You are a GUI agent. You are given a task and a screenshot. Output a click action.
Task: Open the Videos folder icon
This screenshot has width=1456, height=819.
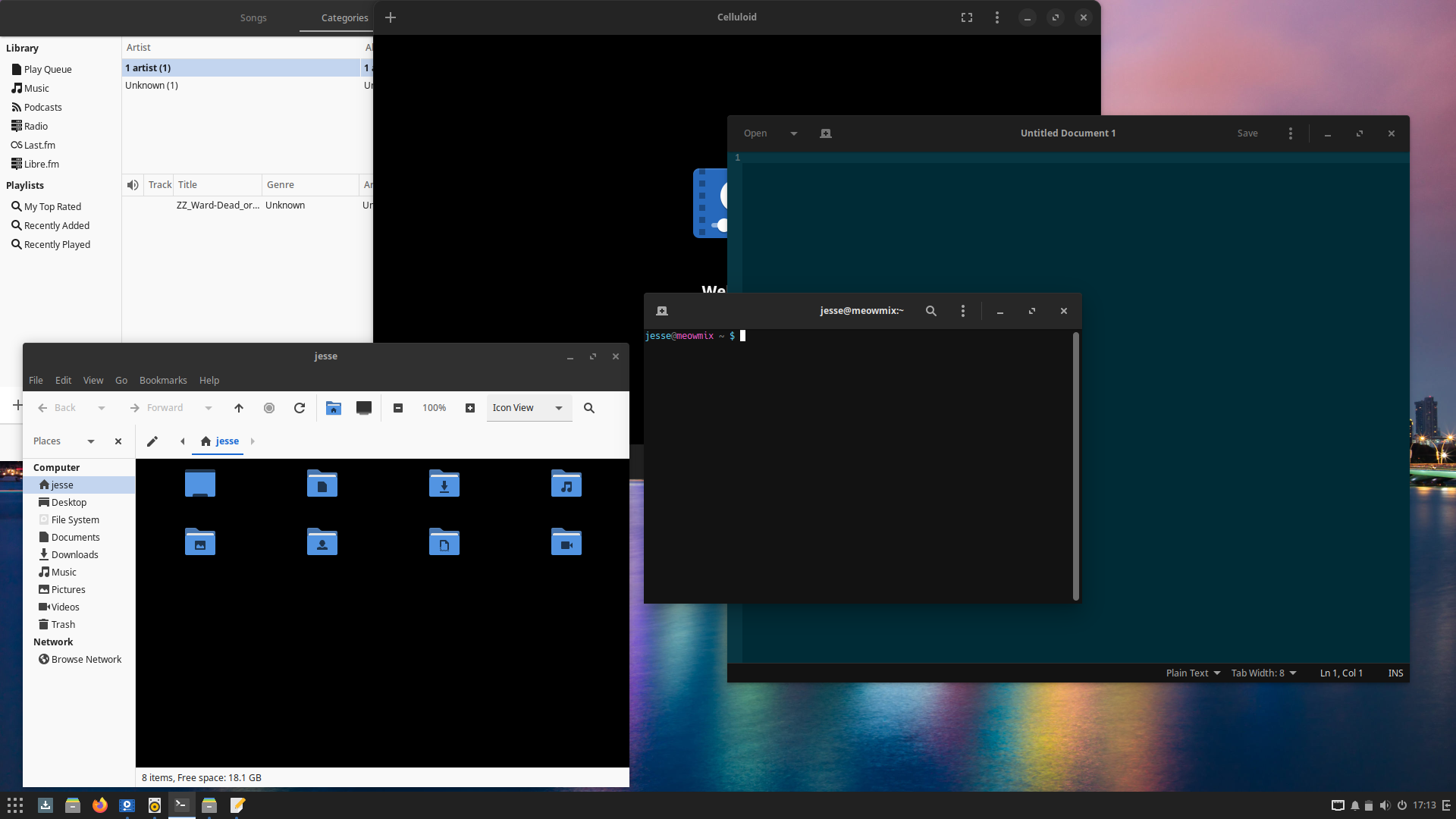click(x=566, y=541)
